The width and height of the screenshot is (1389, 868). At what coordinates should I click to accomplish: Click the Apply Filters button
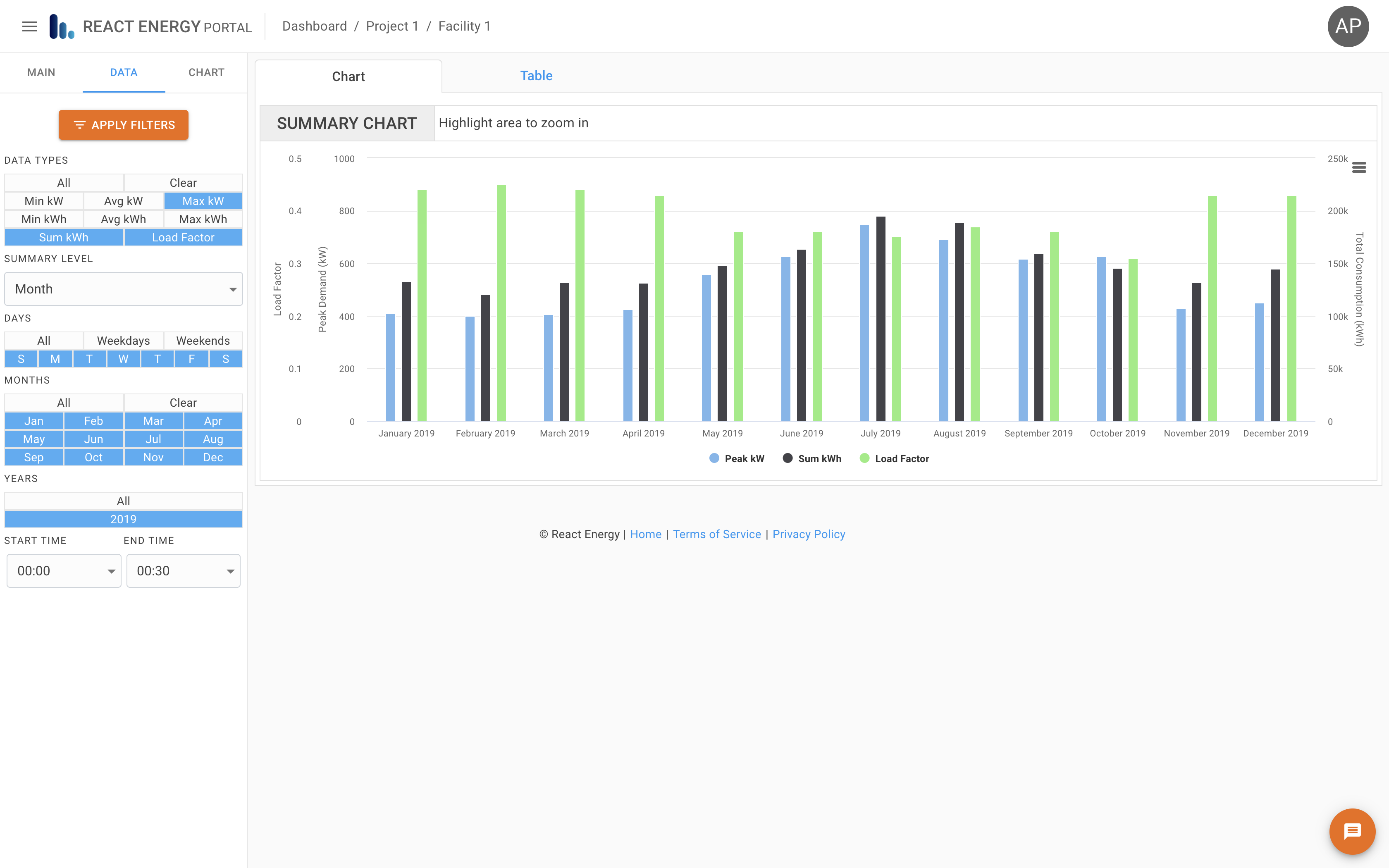click(x=124, y=124)
